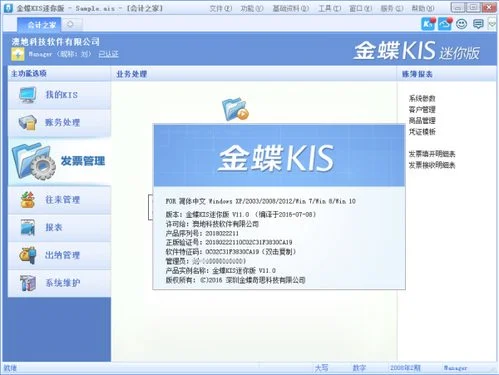Select 账务处理 text in sidebar

coord(62,122)
